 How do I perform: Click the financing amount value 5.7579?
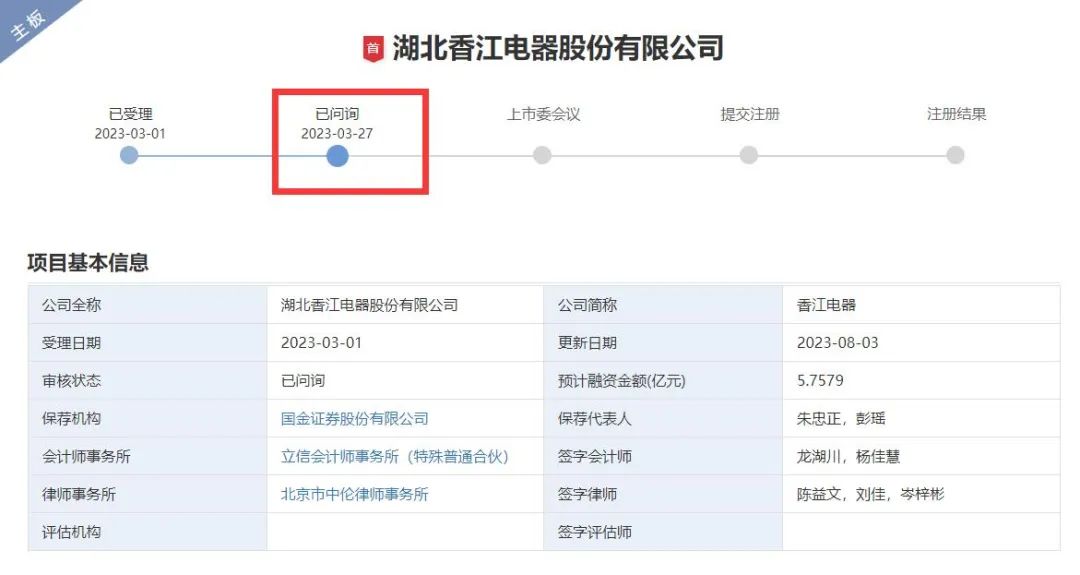pos(820,380)
